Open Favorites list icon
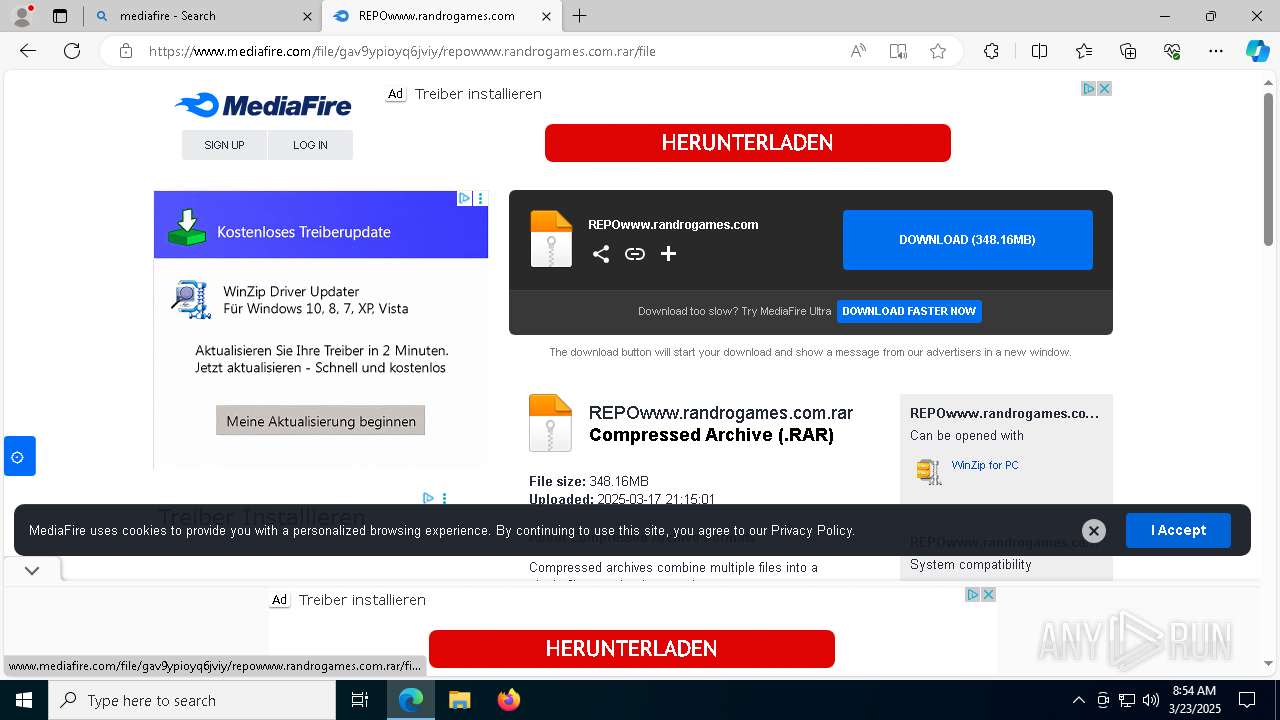1280x720 pixels. (x=1084, y=51)
